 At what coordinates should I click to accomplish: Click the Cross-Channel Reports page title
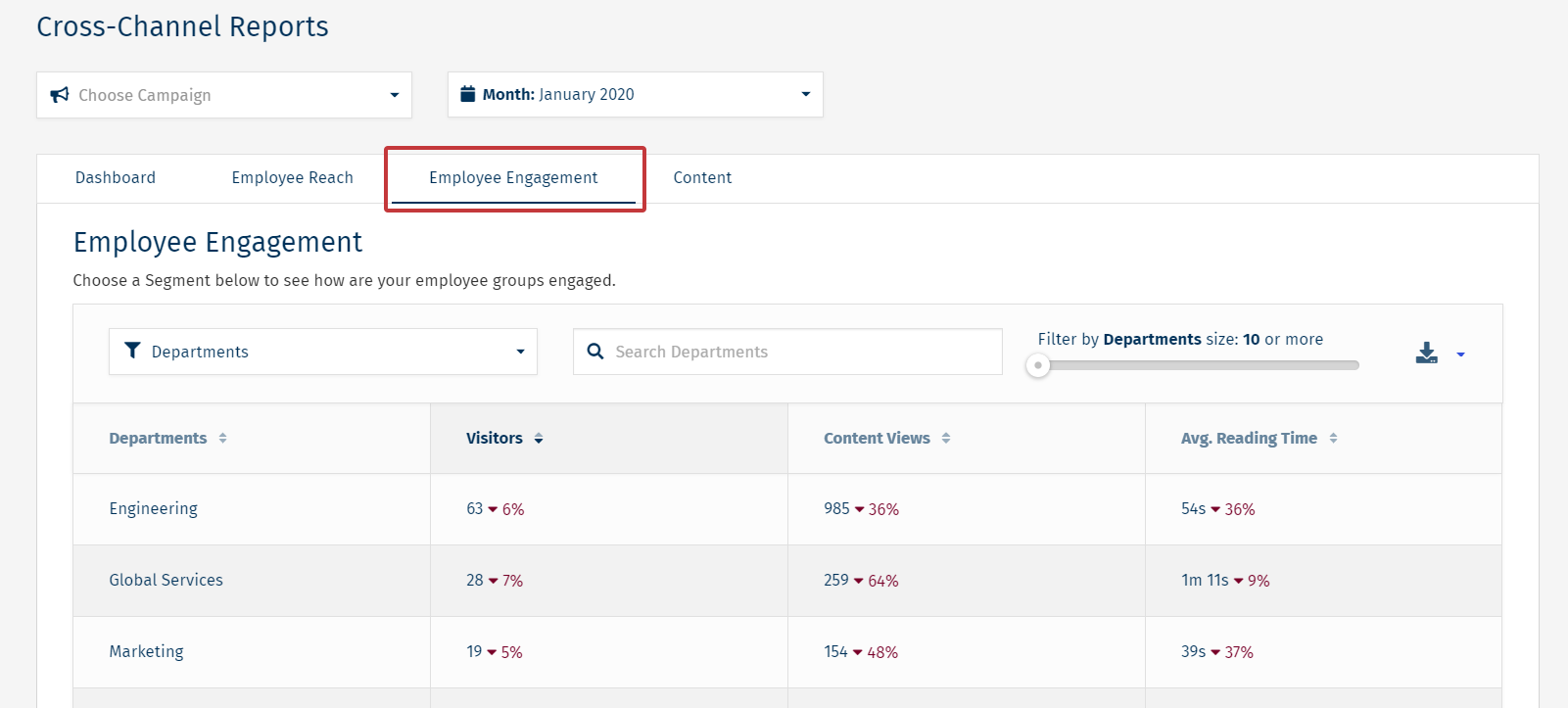(x=182, y=26)
